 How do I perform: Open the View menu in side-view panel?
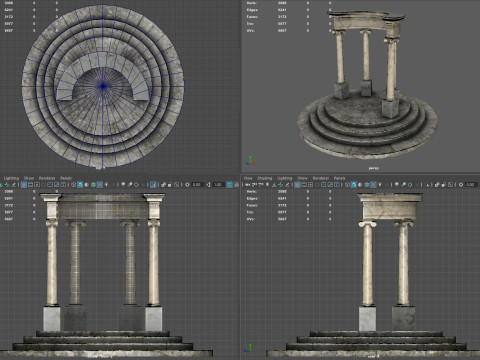[248, 178]
